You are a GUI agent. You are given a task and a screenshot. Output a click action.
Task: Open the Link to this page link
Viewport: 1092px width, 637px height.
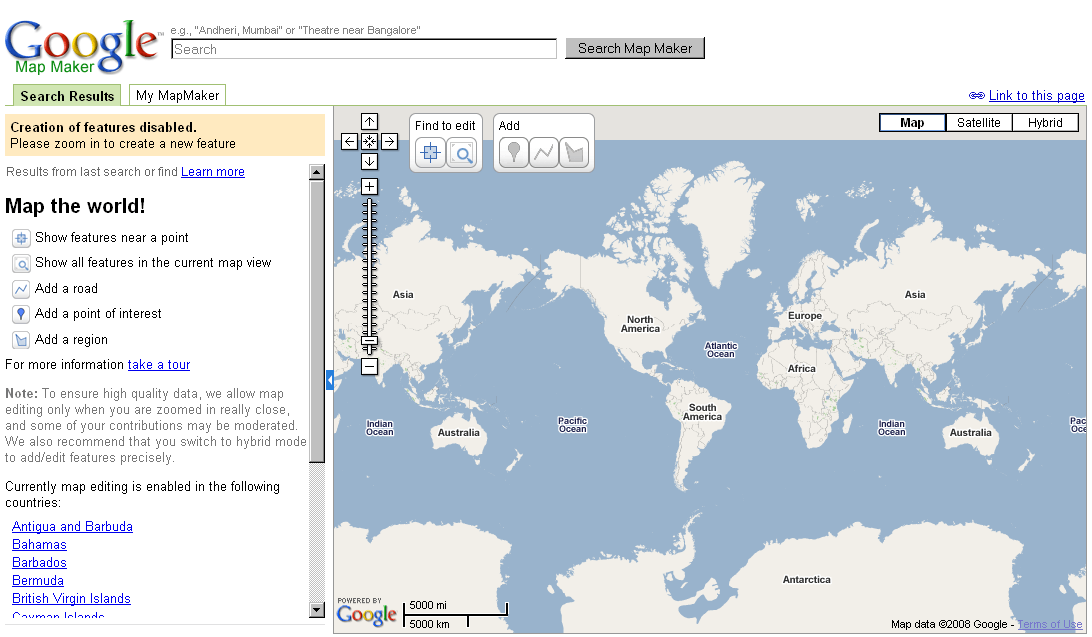point(1036,95)
